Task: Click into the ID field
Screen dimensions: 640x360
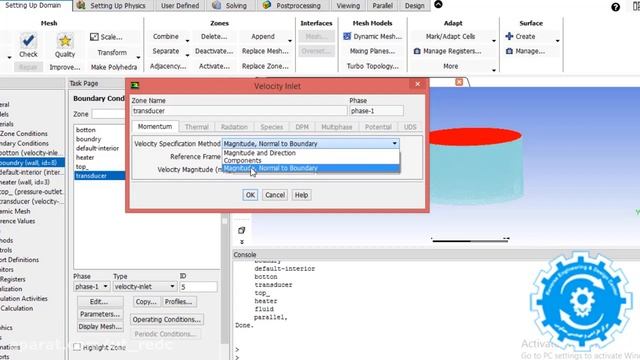Action: pyautogui.click(x=198, y=287)
